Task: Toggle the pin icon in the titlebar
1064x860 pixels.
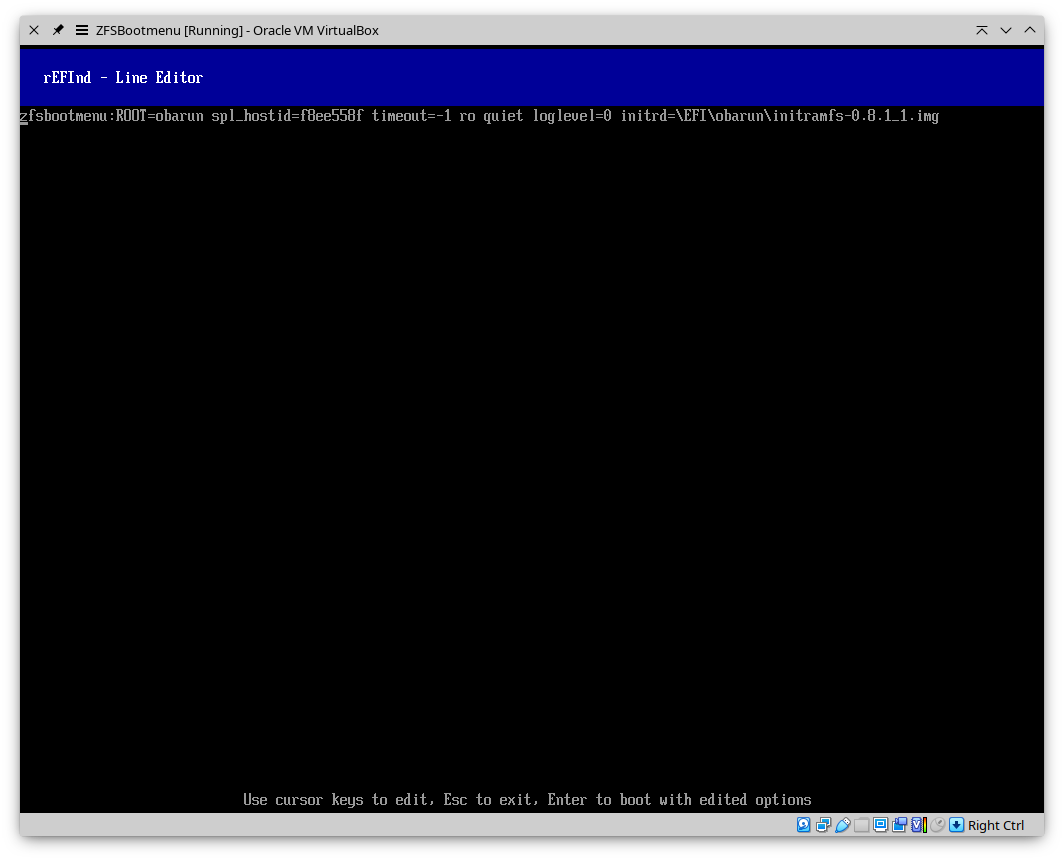Action: [x=58, y=30]
